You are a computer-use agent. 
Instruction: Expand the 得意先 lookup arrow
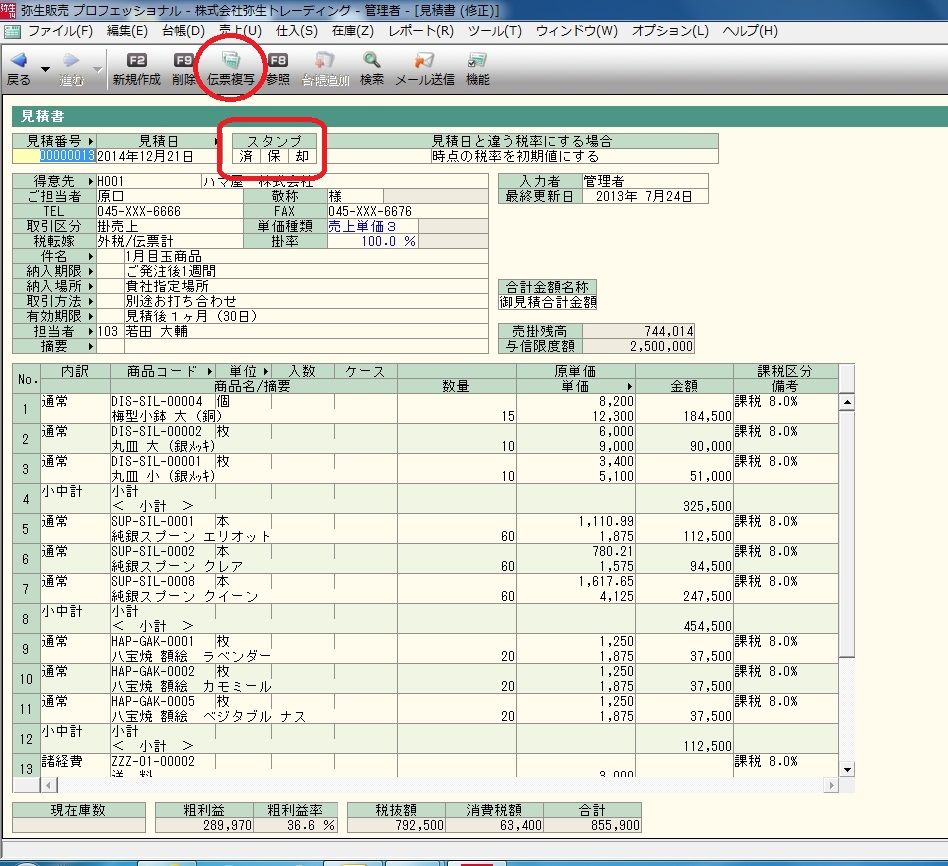[x=91, y=181]
